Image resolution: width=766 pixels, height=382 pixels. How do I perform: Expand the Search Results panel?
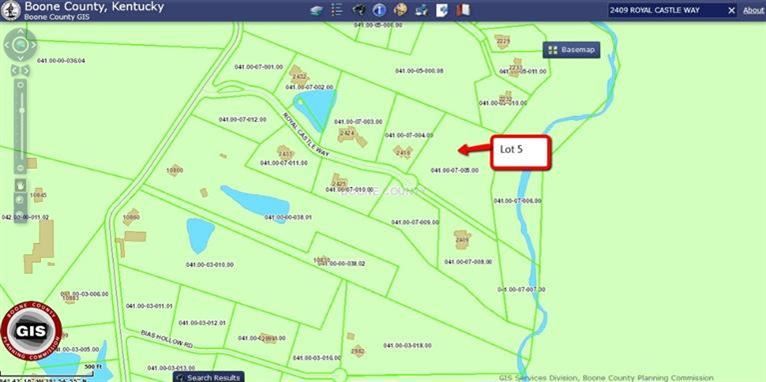coord(209,377)
